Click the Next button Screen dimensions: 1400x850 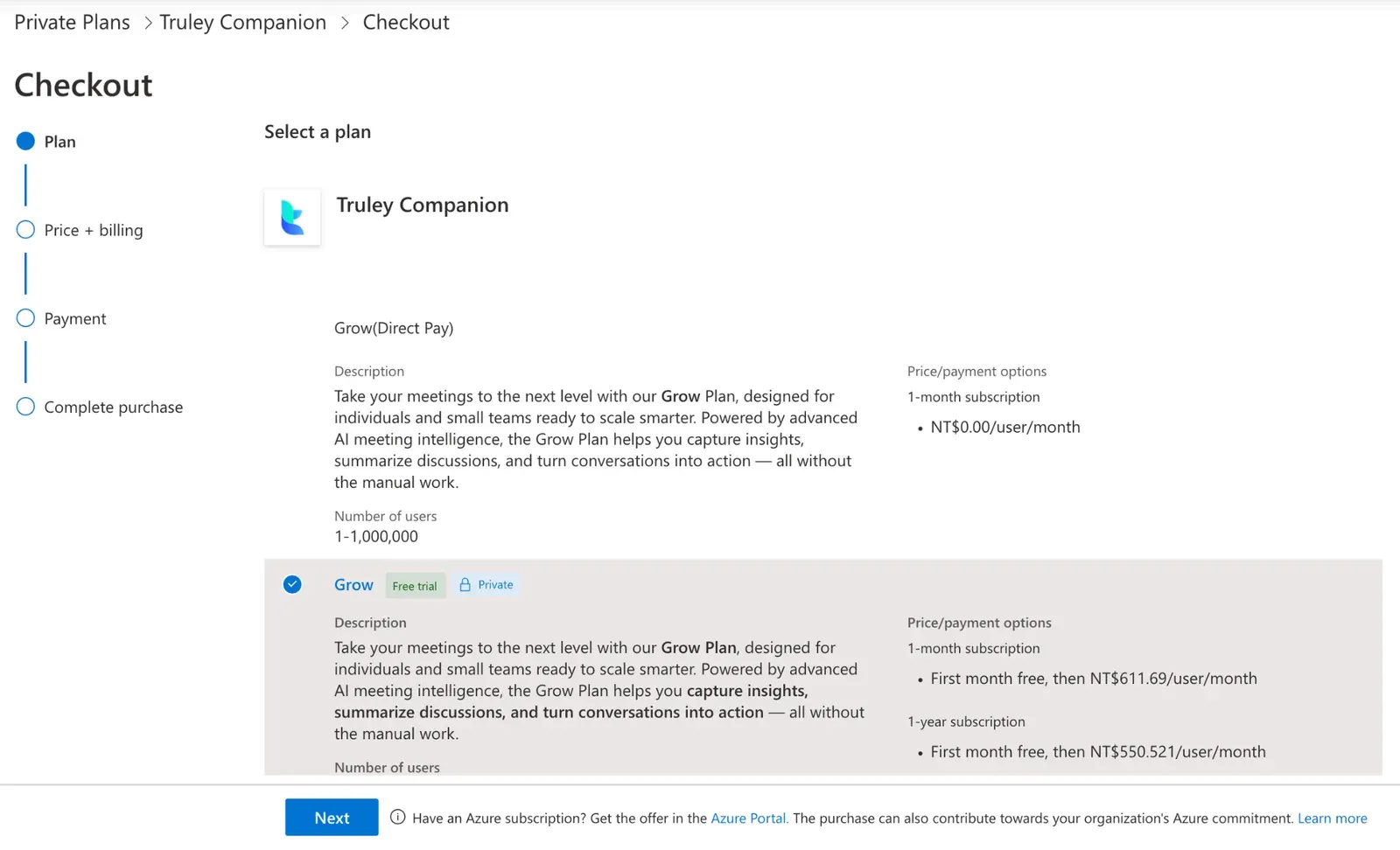click(x=332, y=818)
